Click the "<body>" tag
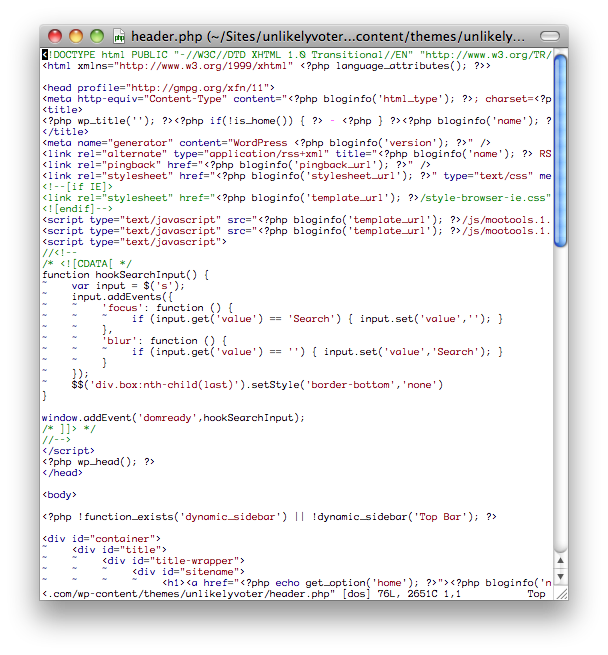Screen dimensions: 608x655 point(59,495)
